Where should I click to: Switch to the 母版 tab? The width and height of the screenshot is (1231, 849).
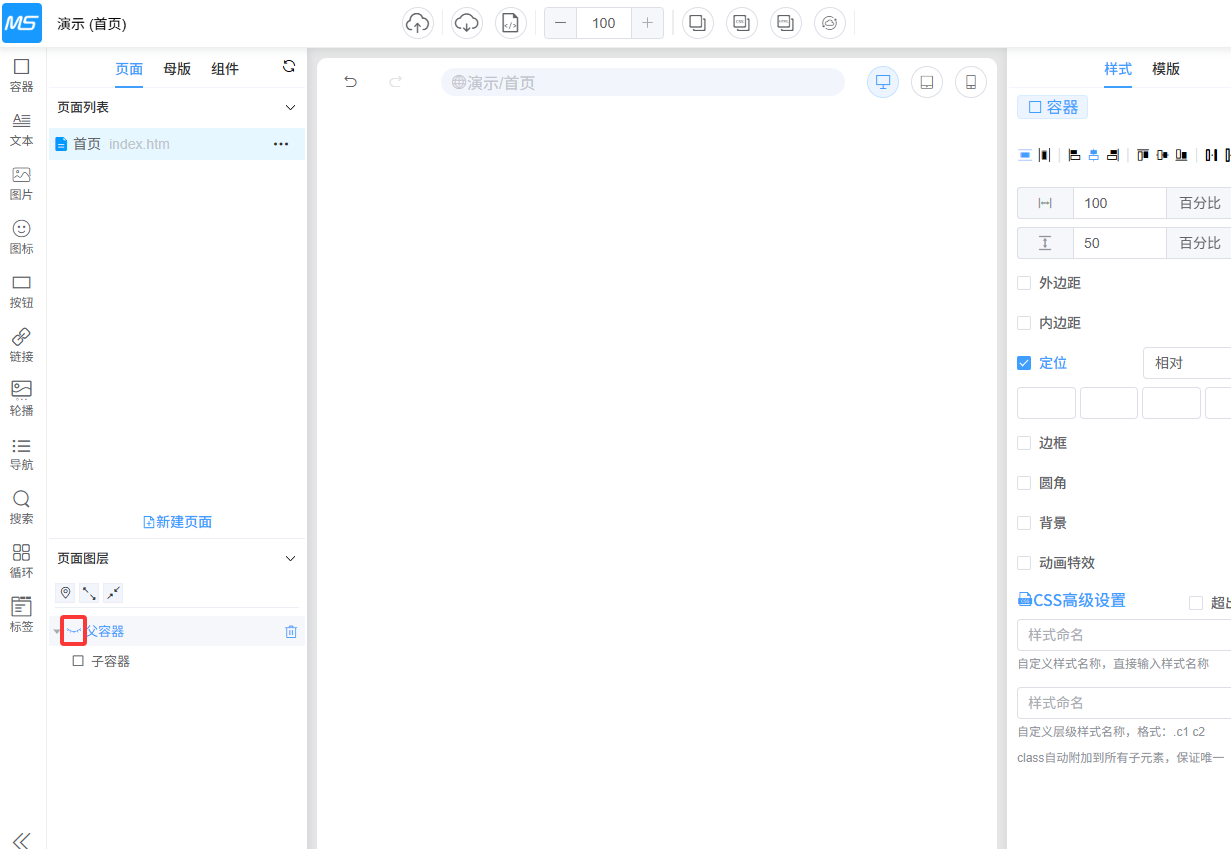tap(177, 69)
